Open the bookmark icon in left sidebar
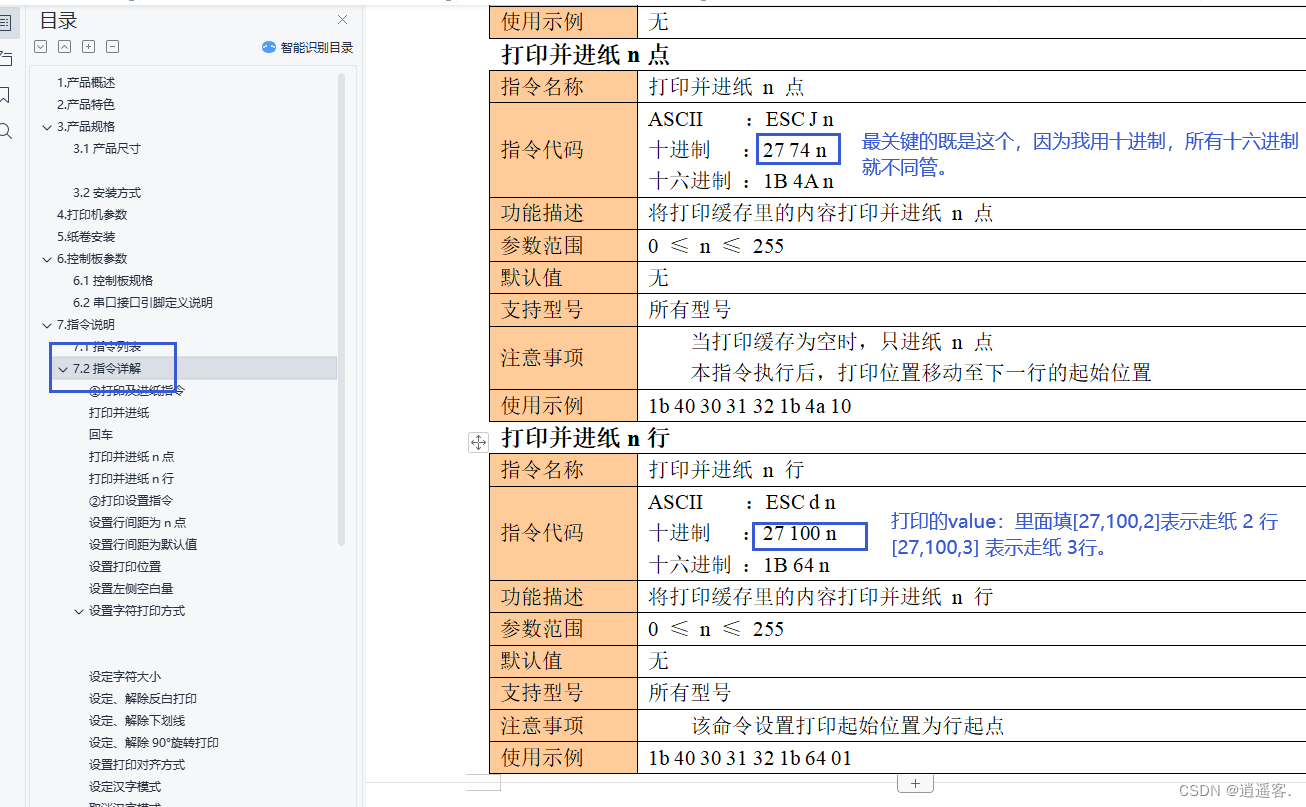 (x=5, y=95)
